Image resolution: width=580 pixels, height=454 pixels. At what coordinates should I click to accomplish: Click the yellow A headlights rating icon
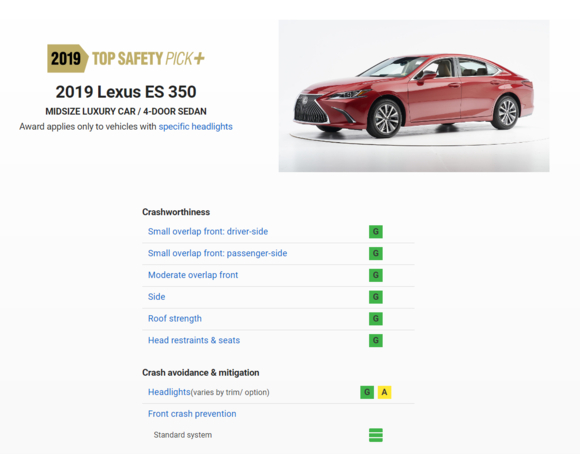(384, 392)
